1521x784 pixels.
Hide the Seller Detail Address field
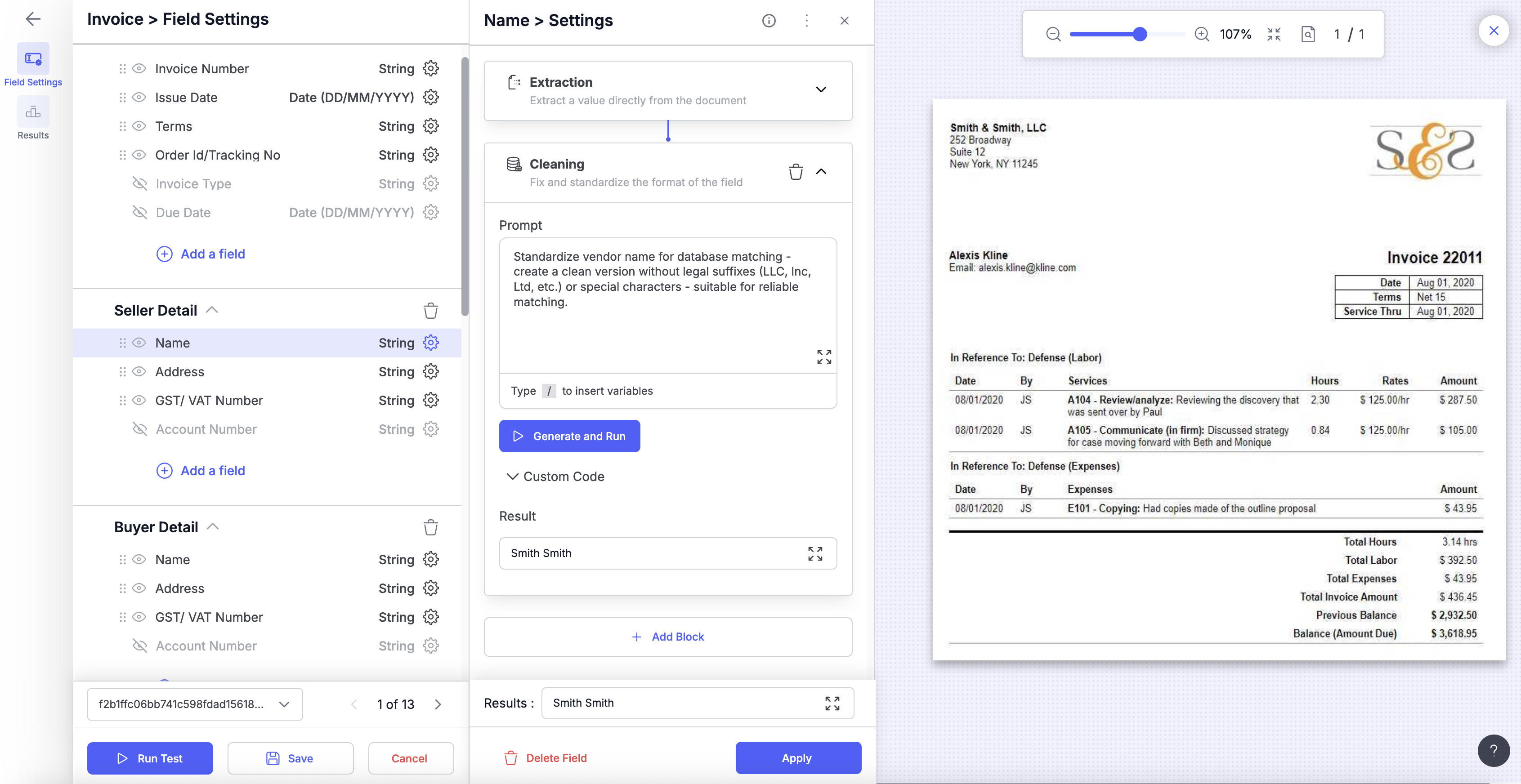[x=139, y=371]
